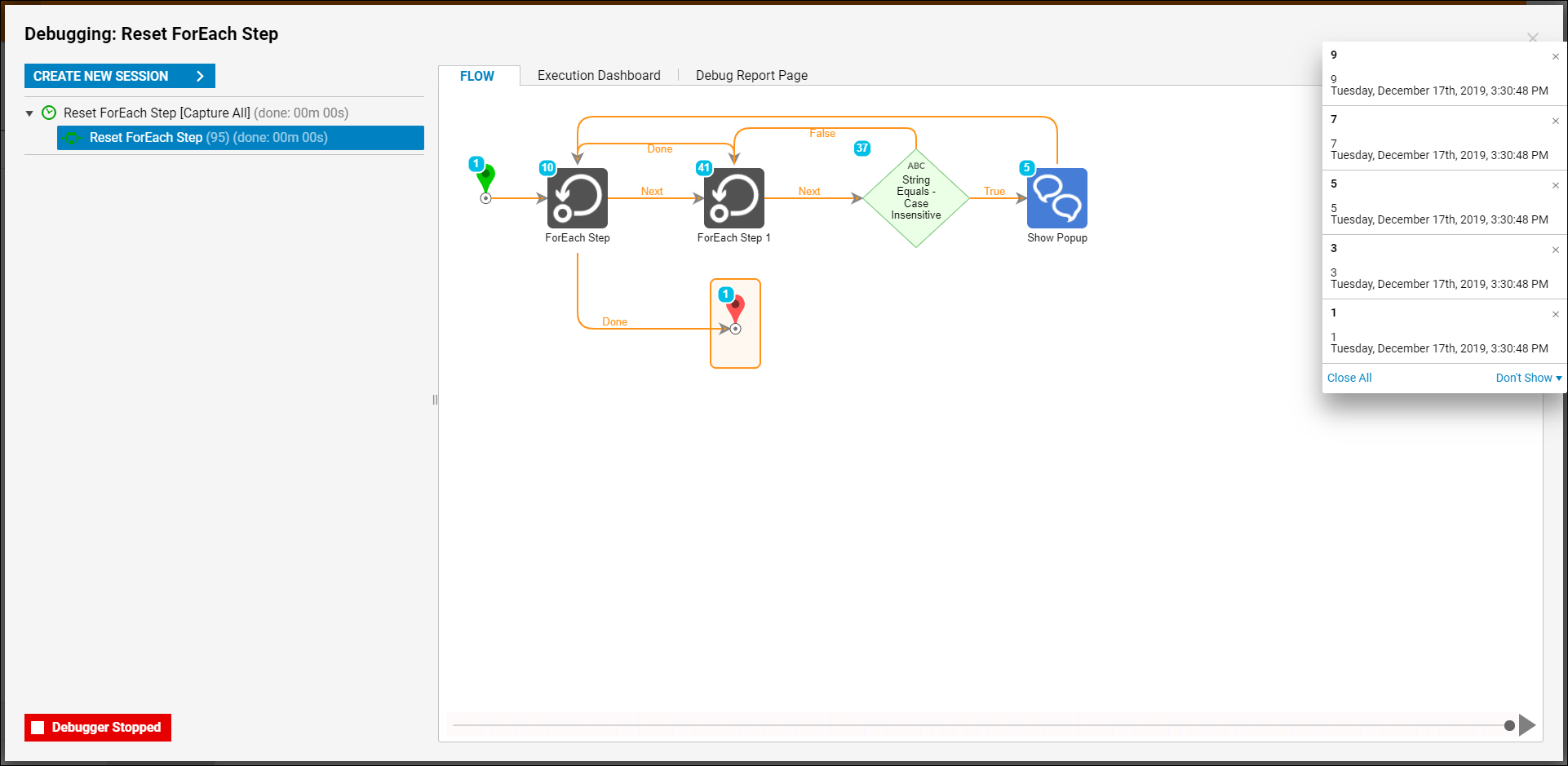The width and height of the screenshot is (1568, 766).
Task: Click the green start pin marker
Action: [486, 179]
